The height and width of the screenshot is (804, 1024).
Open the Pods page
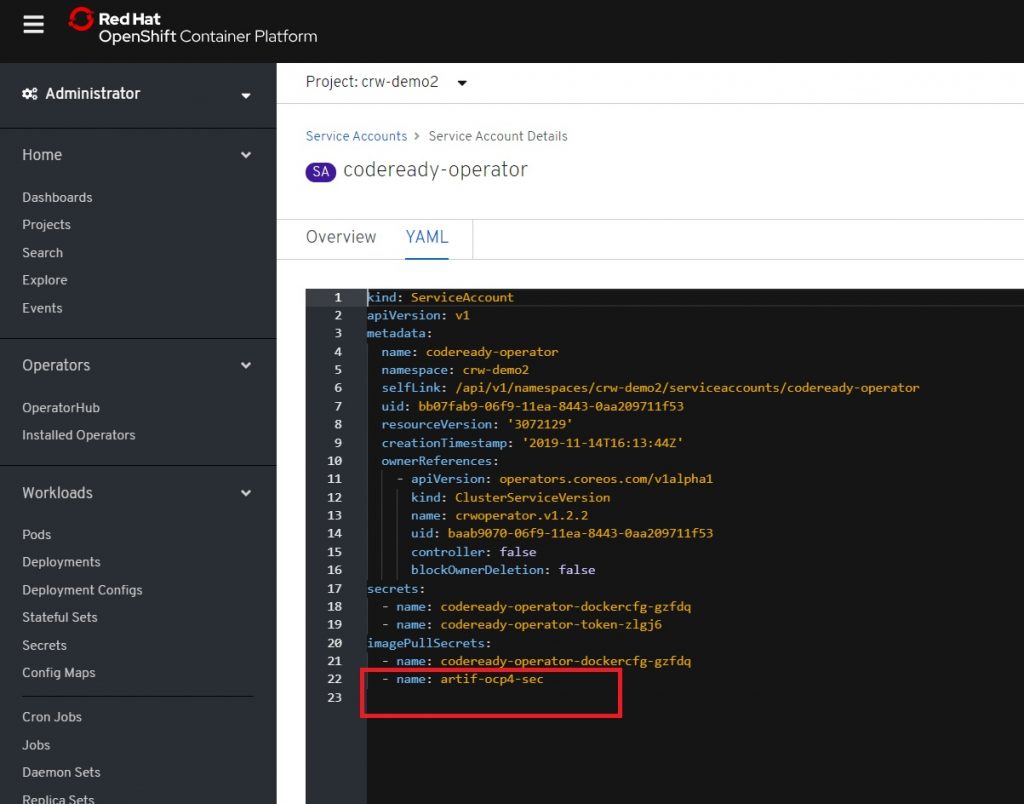click(37, 535)
